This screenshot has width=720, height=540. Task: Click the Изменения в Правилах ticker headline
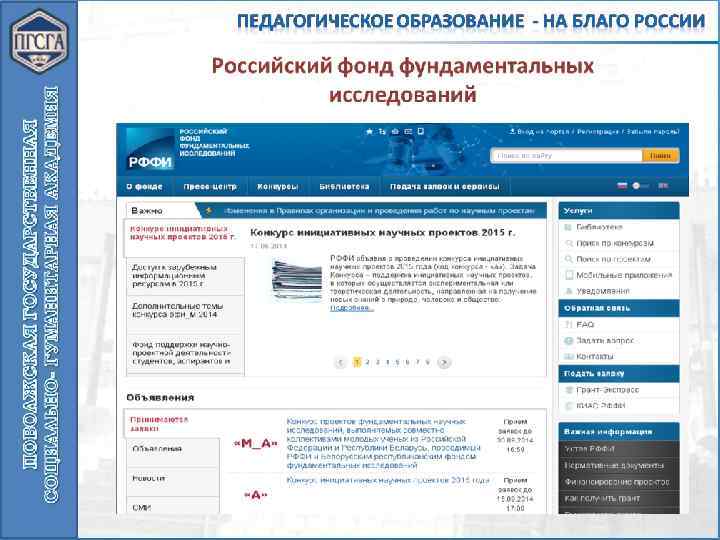click(x=379, y=211)
